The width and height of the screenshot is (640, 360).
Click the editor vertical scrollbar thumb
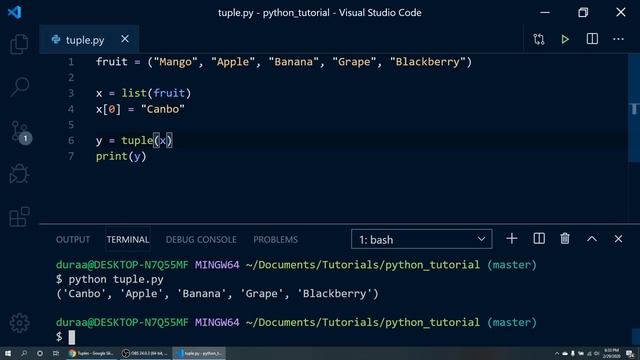634,109
